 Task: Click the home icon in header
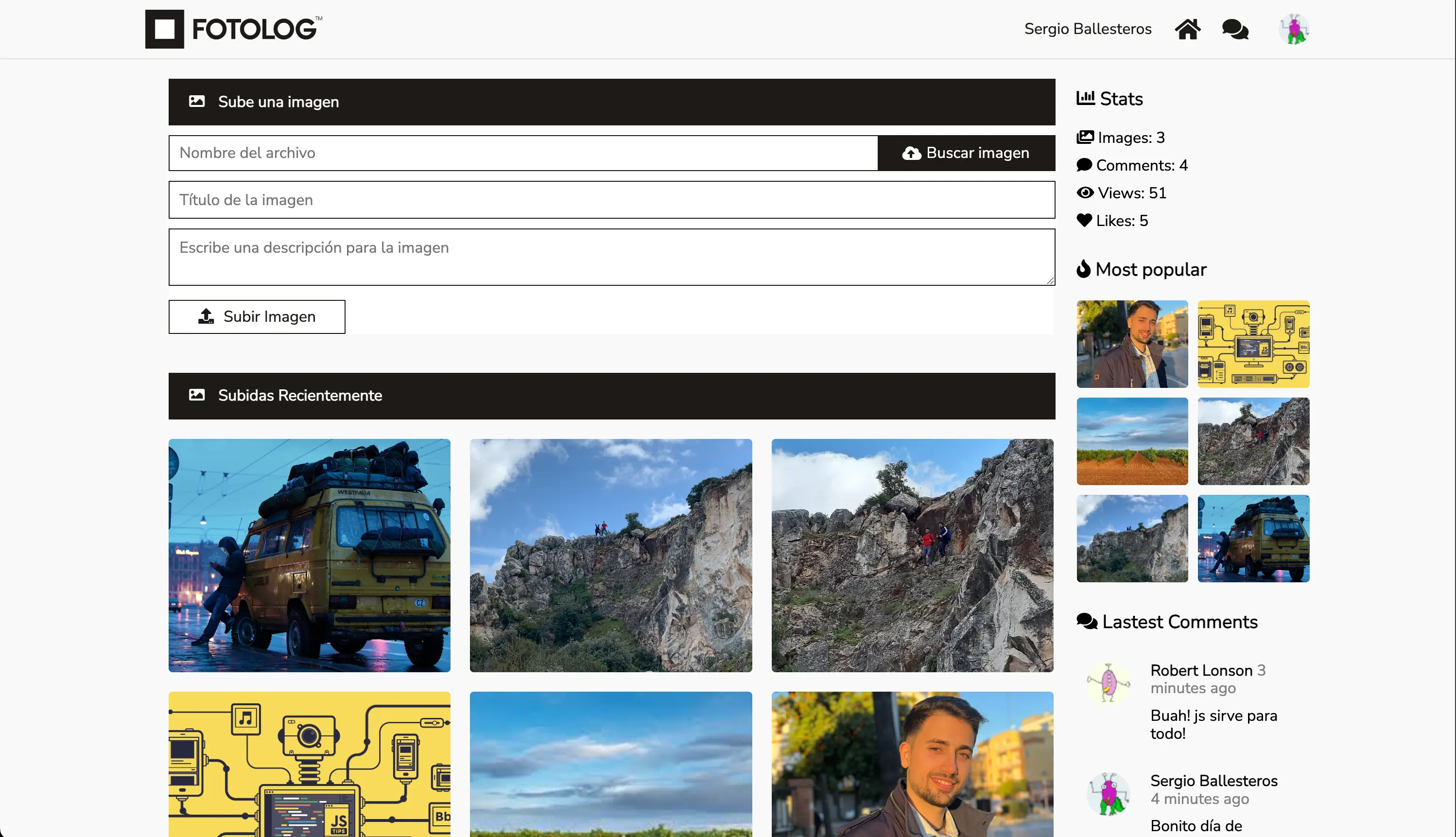[1187, 29]
